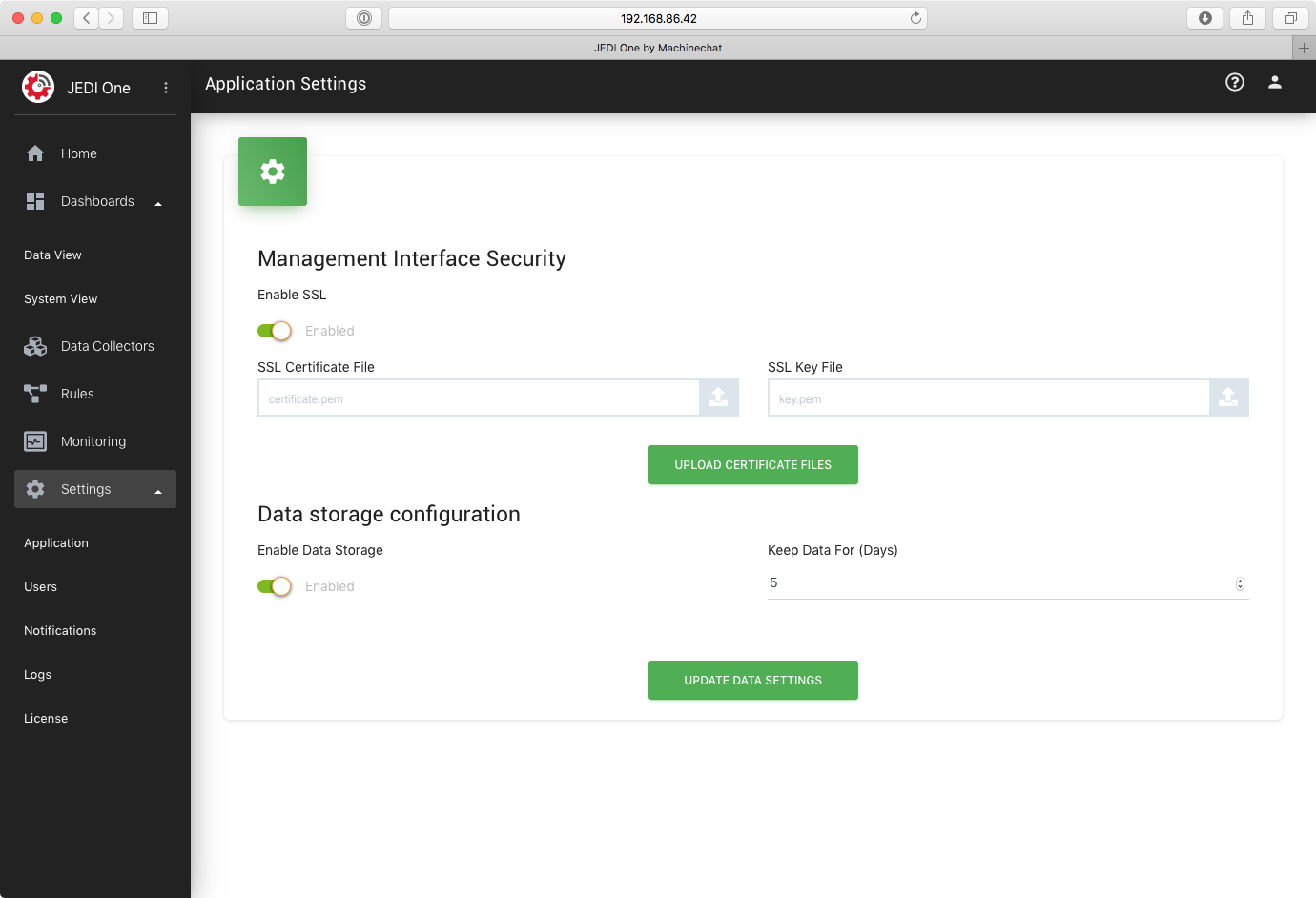
Task: Click the SSL Certificate File upload icon
Action: click(x=718, y=398)
